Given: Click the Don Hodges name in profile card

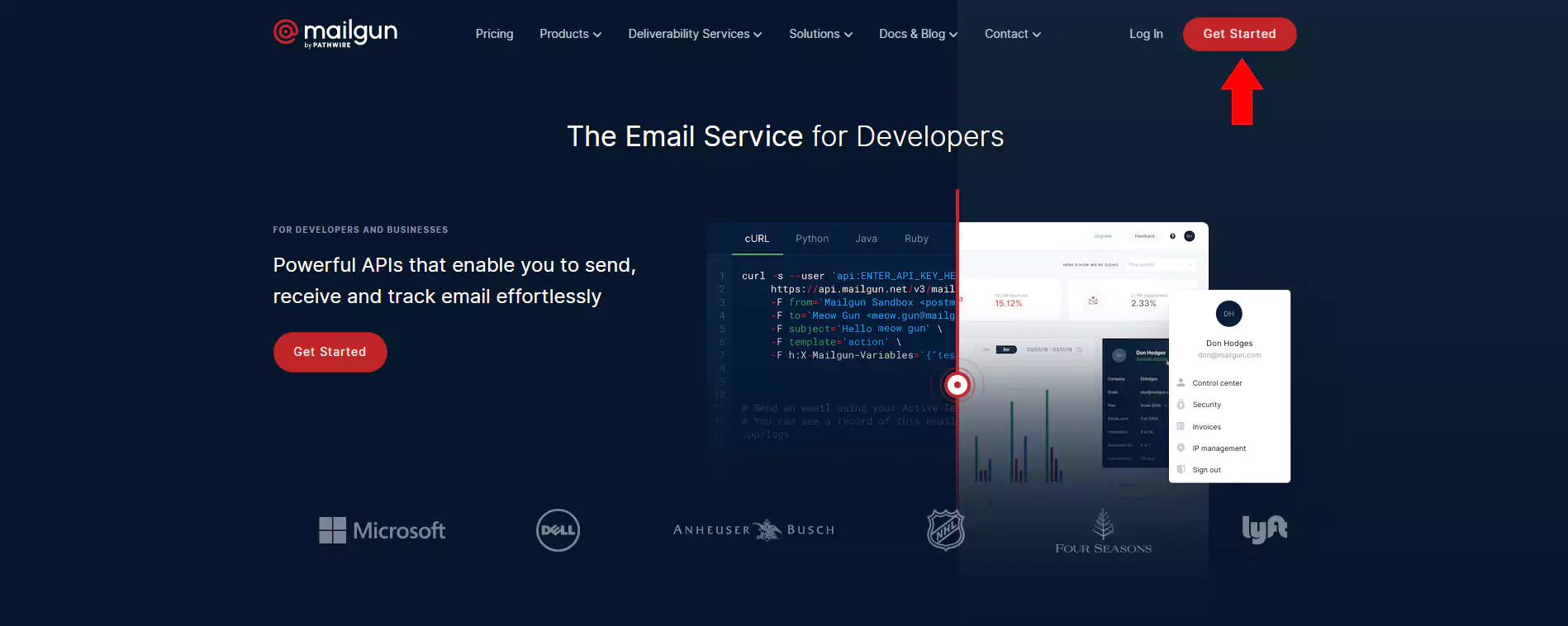Looking at the screenshot, I should pos(1228,343).
